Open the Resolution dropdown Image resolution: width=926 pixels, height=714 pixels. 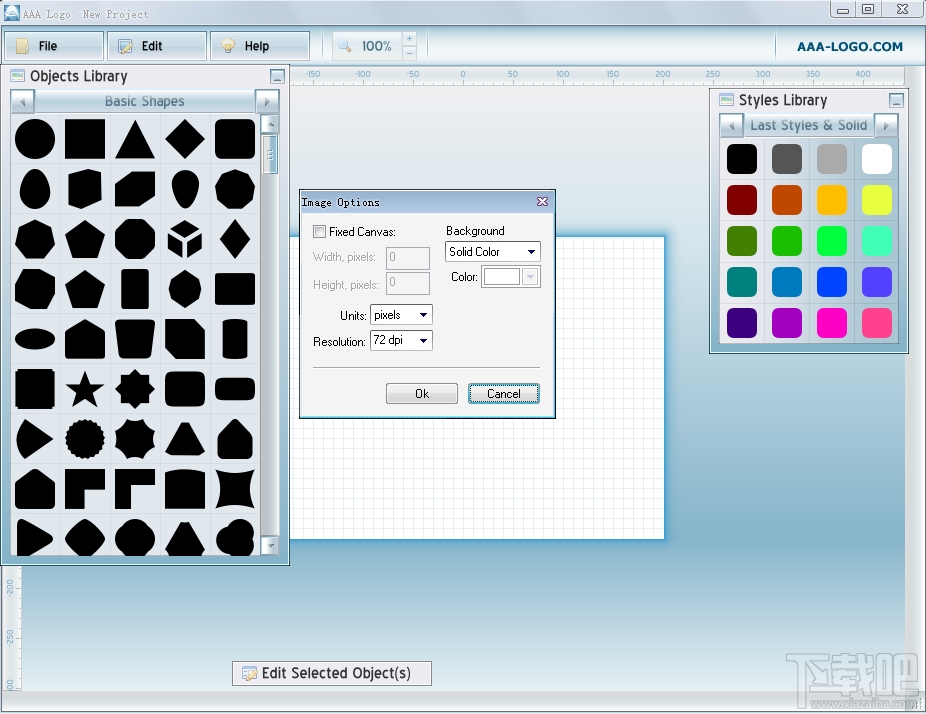click(401, 340)
